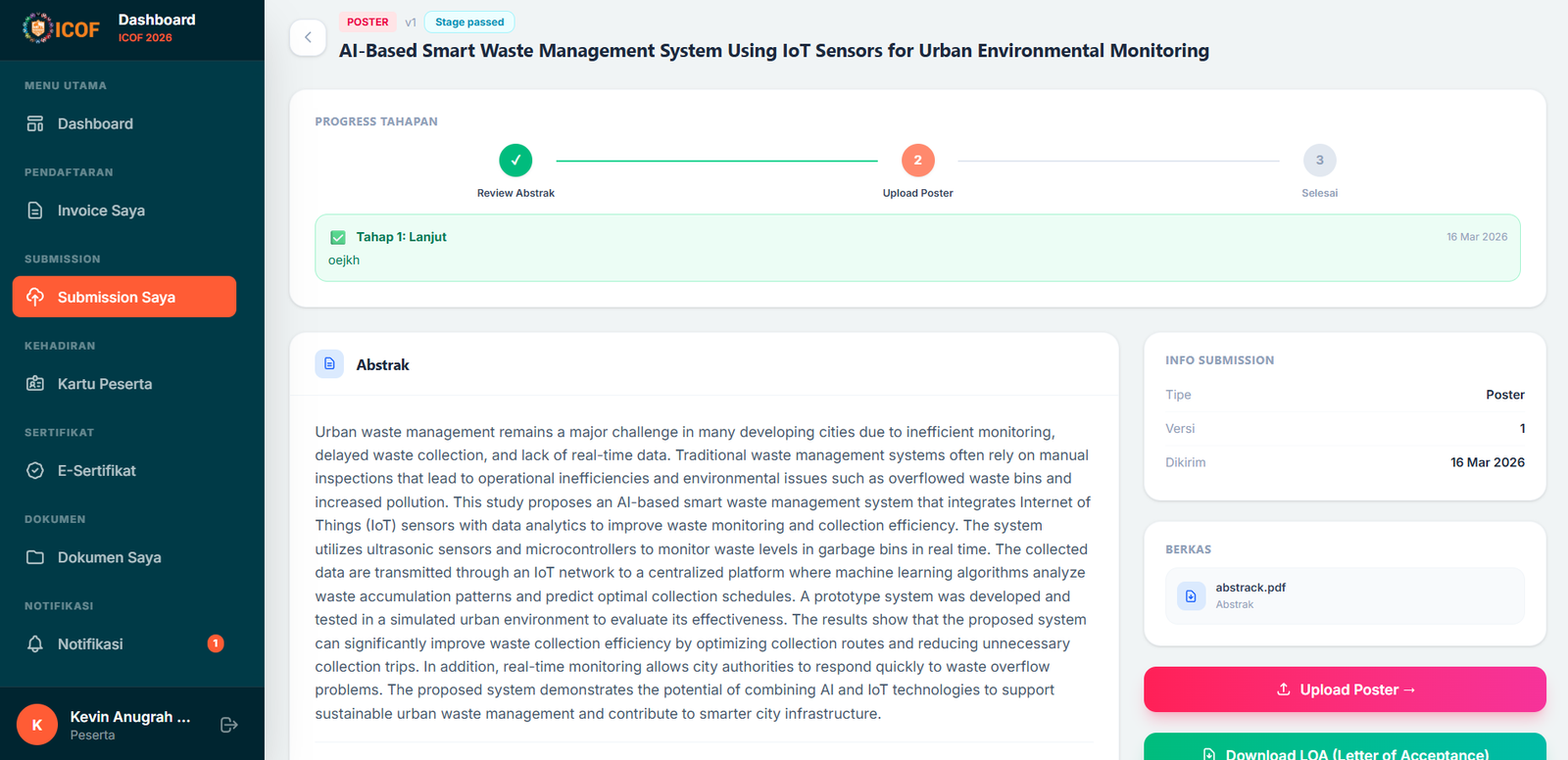Click the Selesai step 3 circle
1568x760 pixels.
coord(1319,160)
